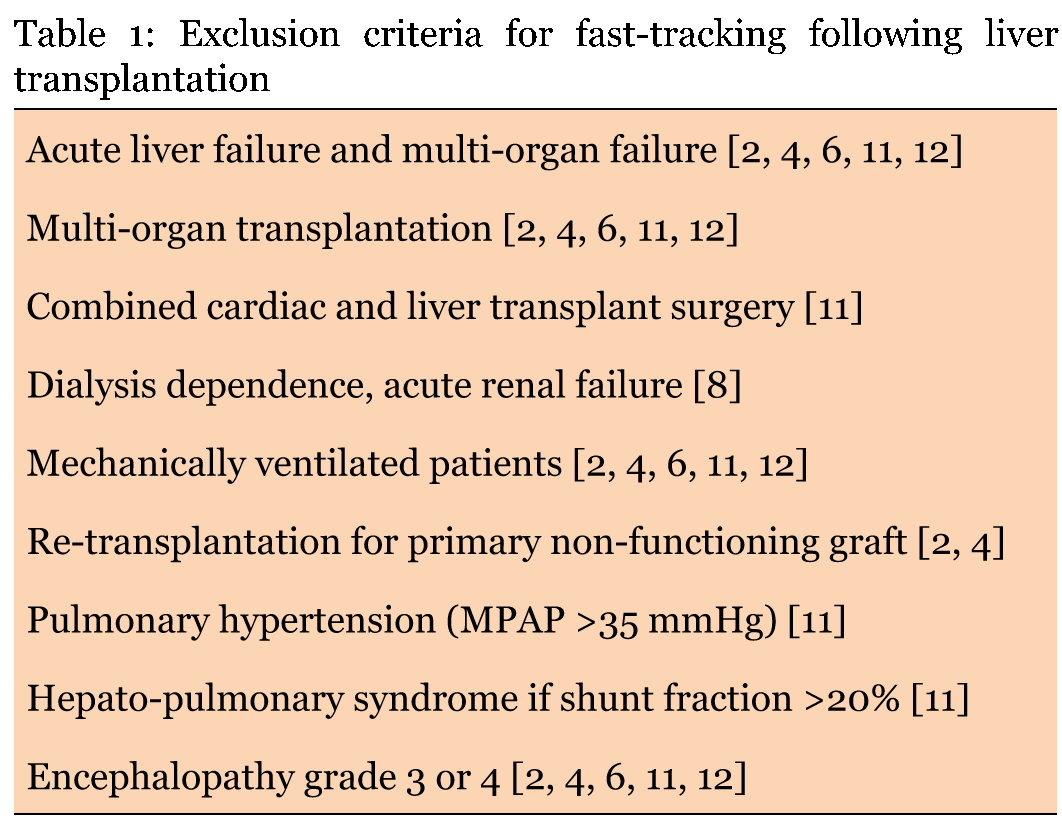Click the Table 1 caption title
The height and width of the screenshot is (834, 1062).
point(535,56)
